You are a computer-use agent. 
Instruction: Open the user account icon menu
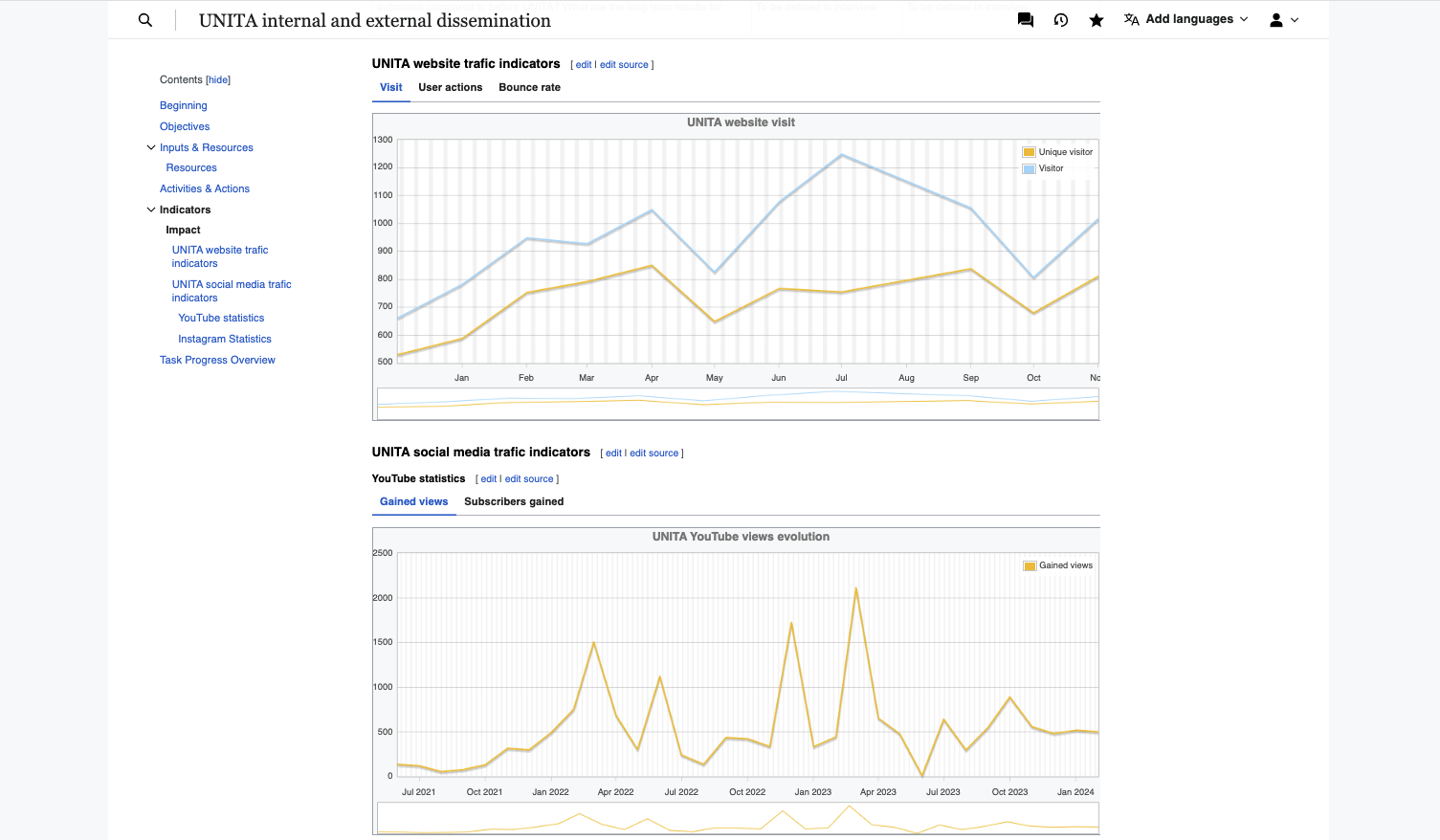click(1276, 20)
